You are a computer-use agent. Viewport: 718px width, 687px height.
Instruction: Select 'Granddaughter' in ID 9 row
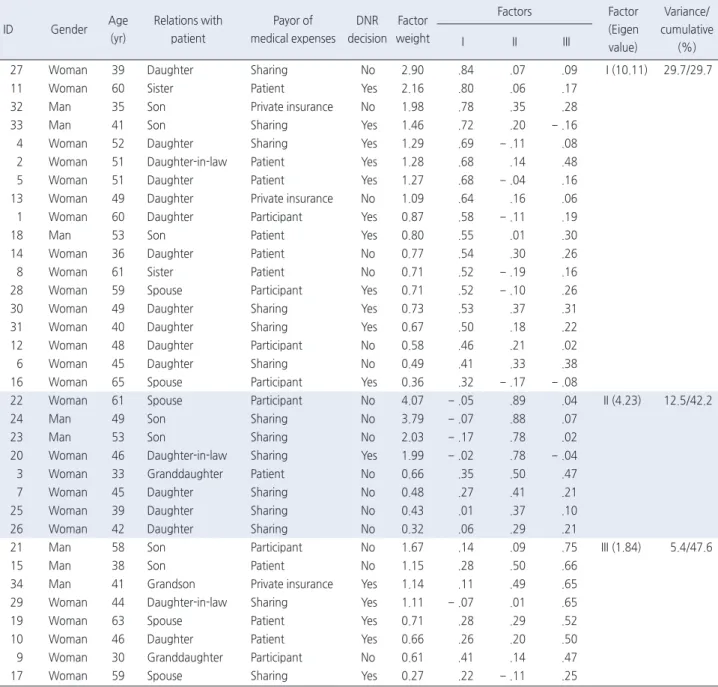pos(185,658)
